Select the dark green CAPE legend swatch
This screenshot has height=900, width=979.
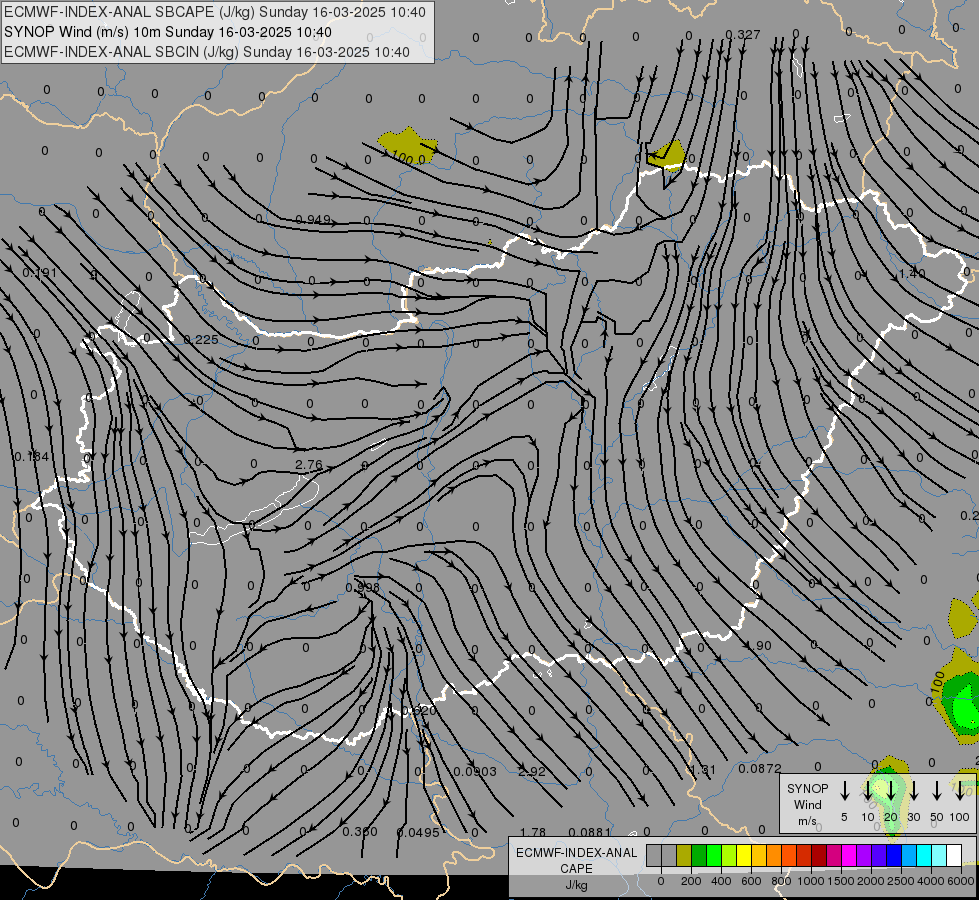pos(699,855)
